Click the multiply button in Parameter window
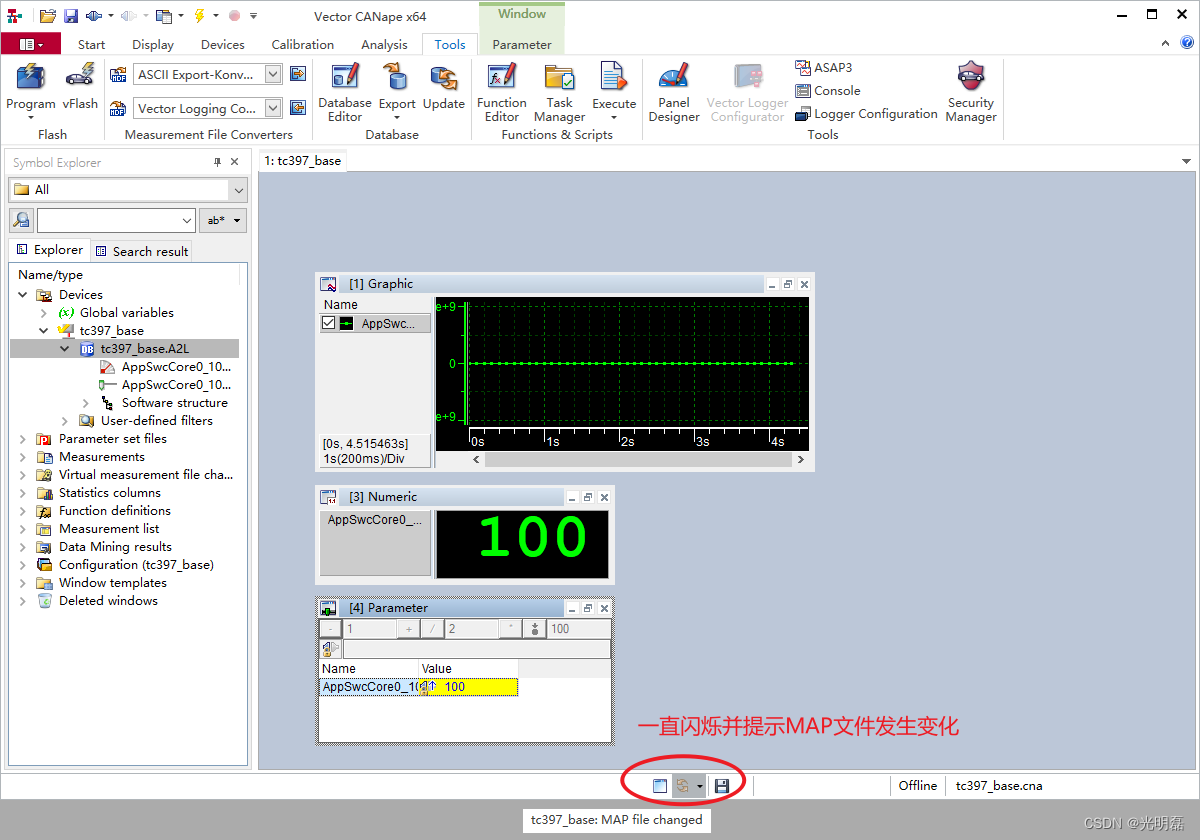Screen dimensions: 1200x840 [x=511, y=629]
